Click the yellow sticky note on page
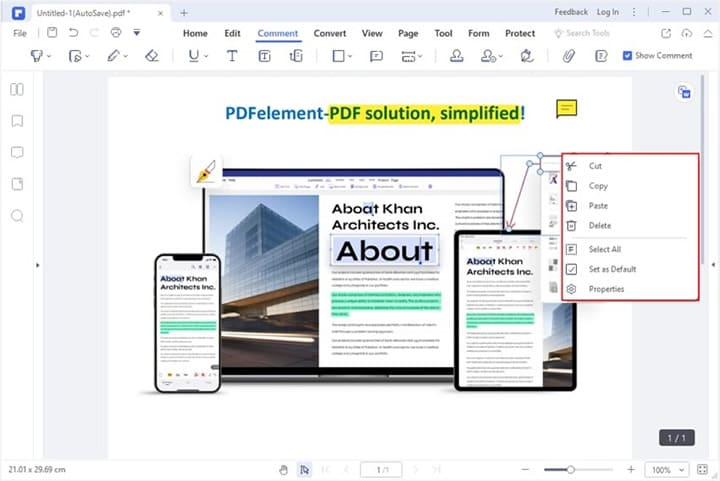The image size is (720, 481). point(567,109)
